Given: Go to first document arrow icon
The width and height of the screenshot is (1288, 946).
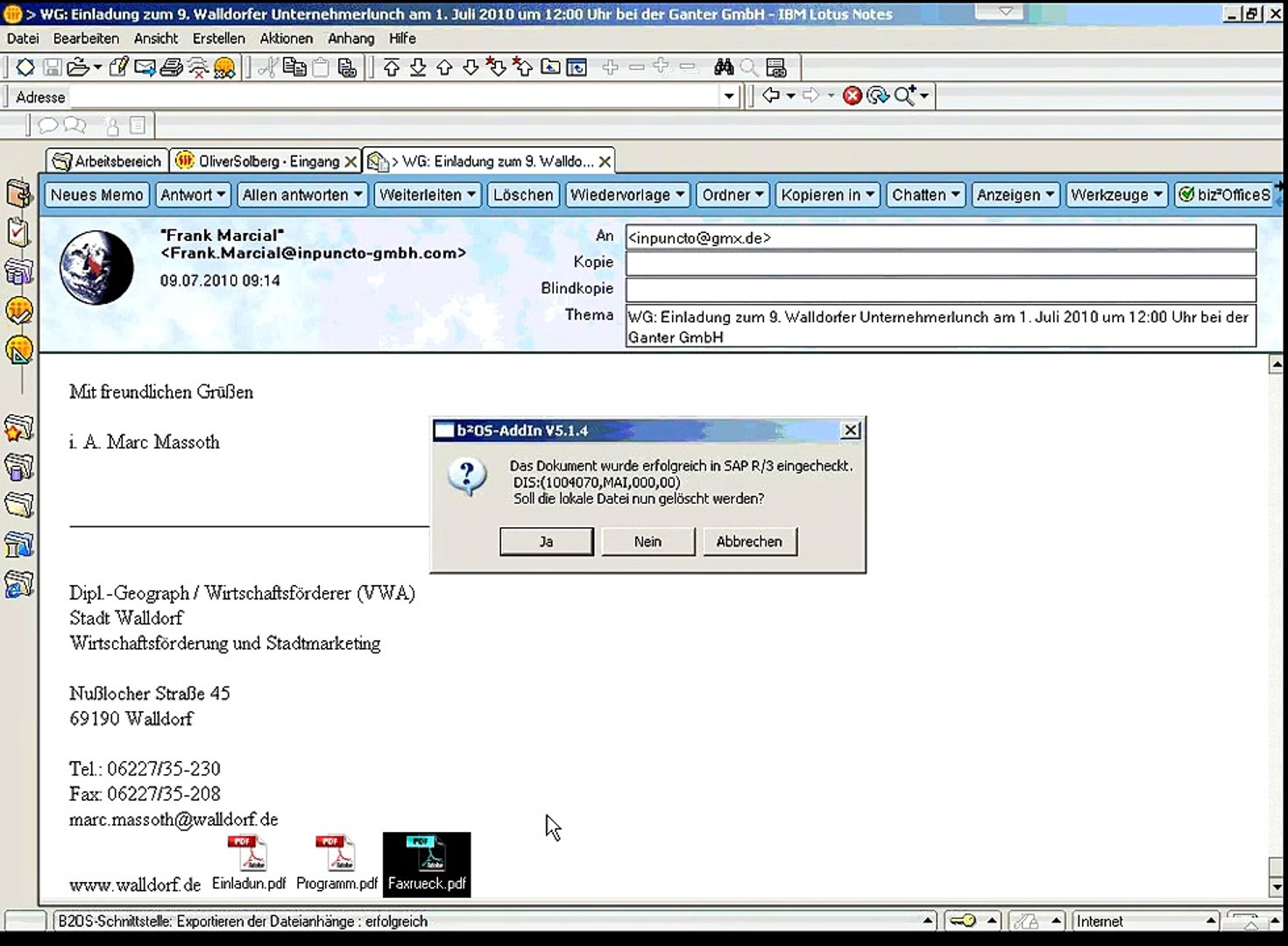Looking at the screenshot, I should tap(392, 67).
